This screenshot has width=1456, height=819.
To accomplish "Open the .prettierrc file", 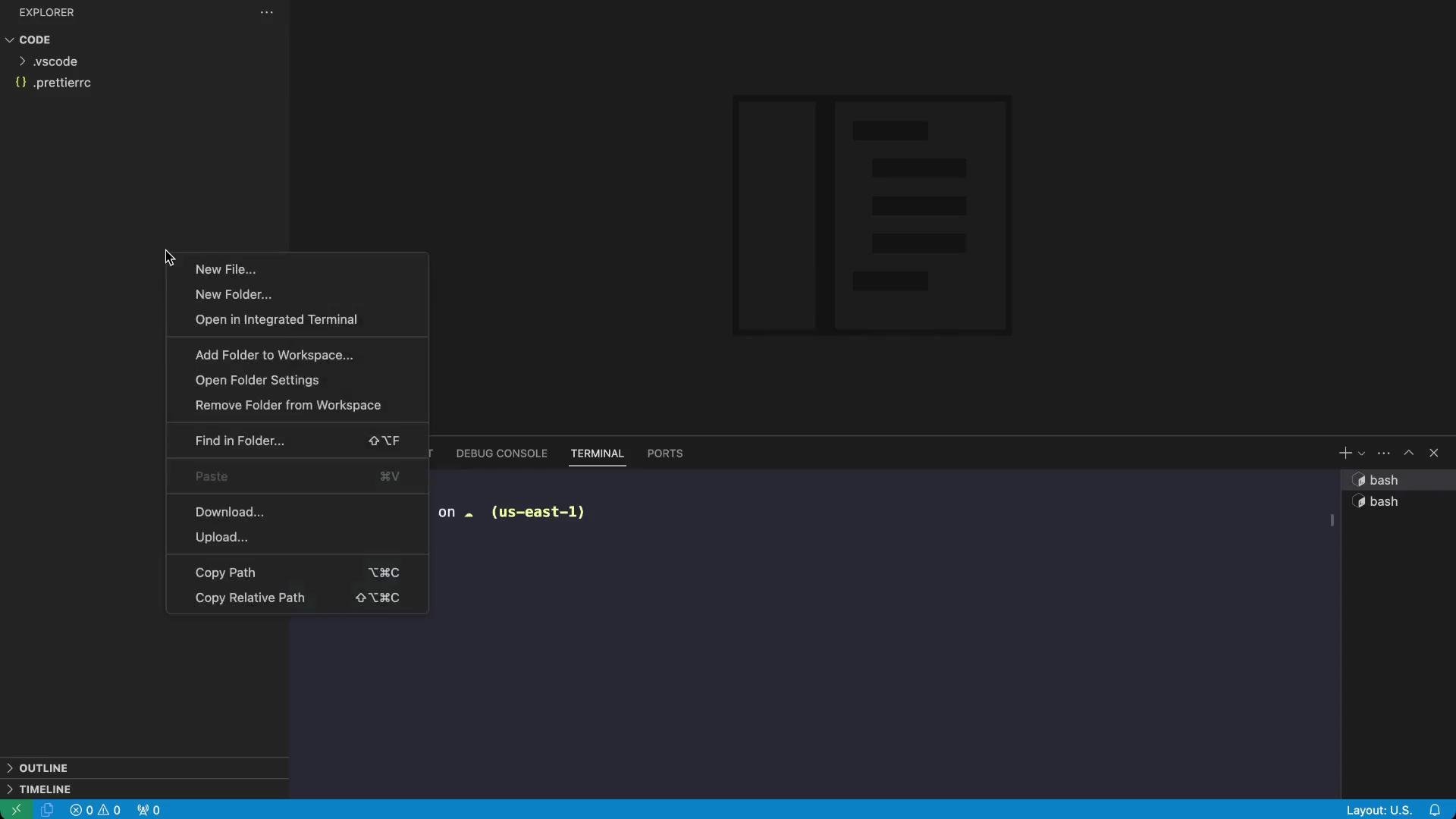I will pyautogui.click(x=61, y=83).
